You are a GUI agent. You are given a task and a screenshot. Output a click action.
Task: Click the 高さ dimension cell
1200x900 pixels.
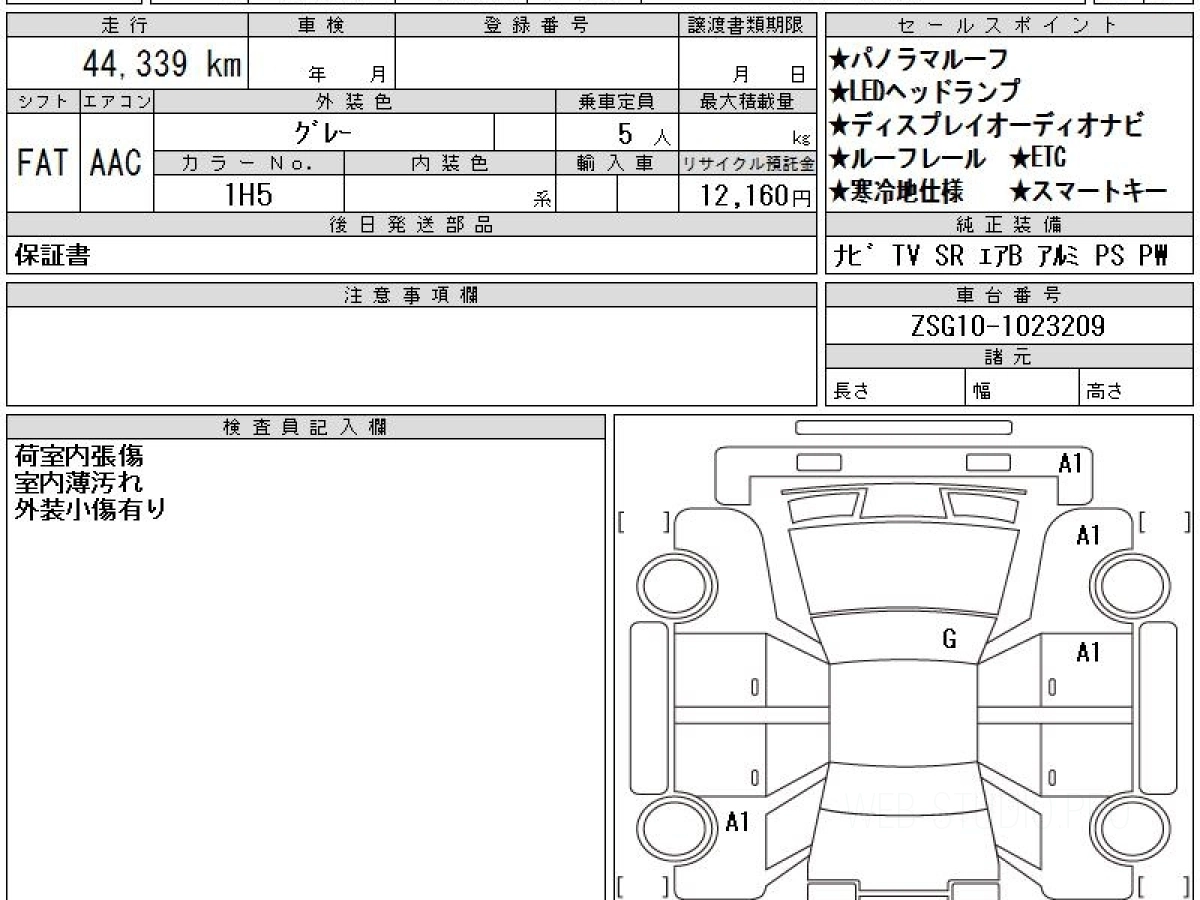coord(1136,388)
